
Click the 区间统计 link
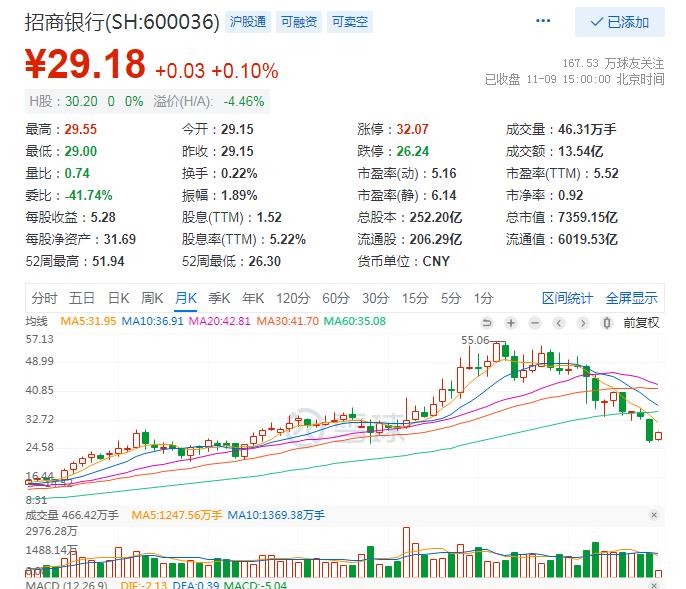click(567, 298)
